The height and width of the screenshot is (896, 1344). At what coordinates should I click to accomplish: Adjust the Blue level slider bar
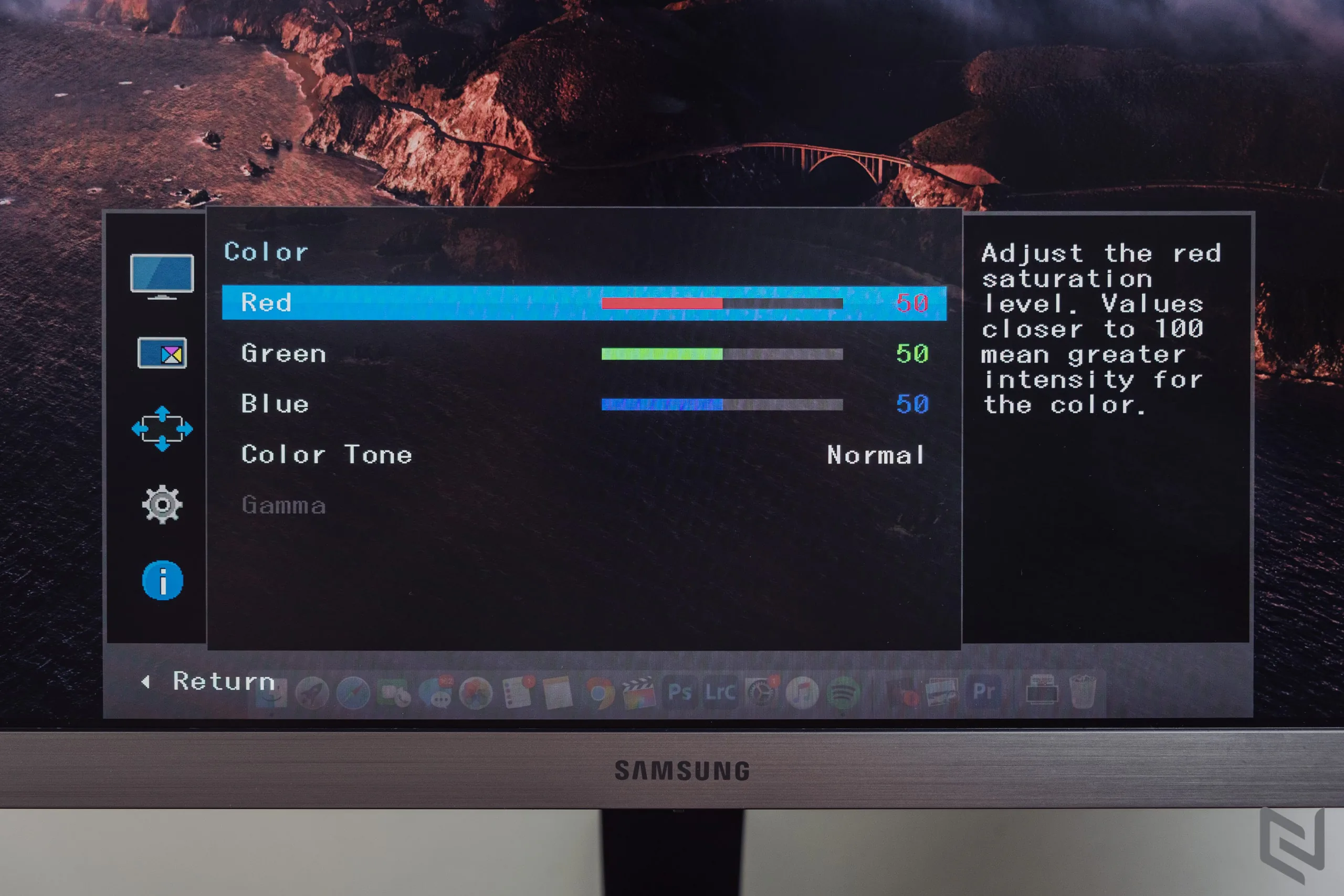(x=722, y=405)
